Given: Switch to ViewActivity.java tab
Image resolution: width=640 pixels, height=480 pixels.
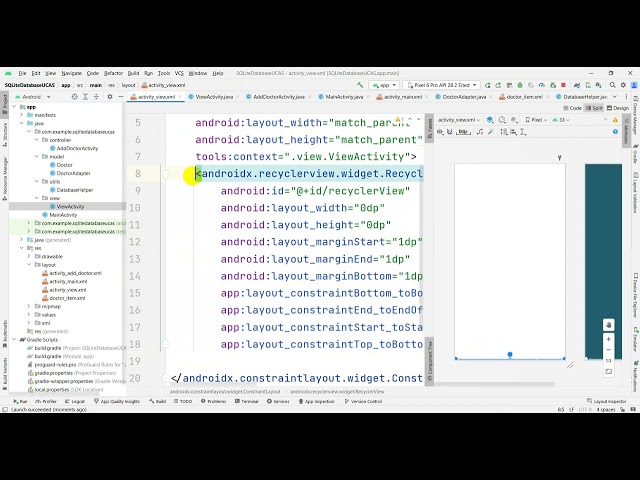Looking at the screenshot, I should [x=214, y=97].
